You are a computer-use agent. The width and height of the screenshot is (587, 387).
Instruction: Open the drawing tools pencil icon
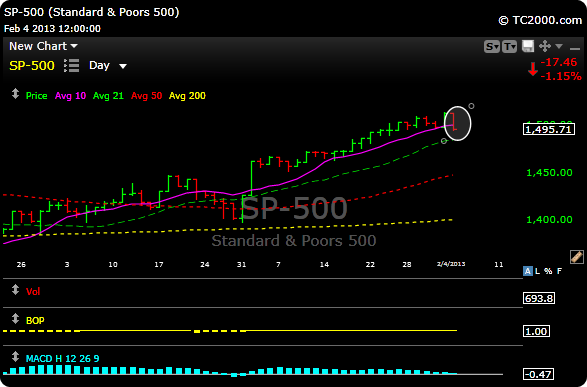(577, 257)
